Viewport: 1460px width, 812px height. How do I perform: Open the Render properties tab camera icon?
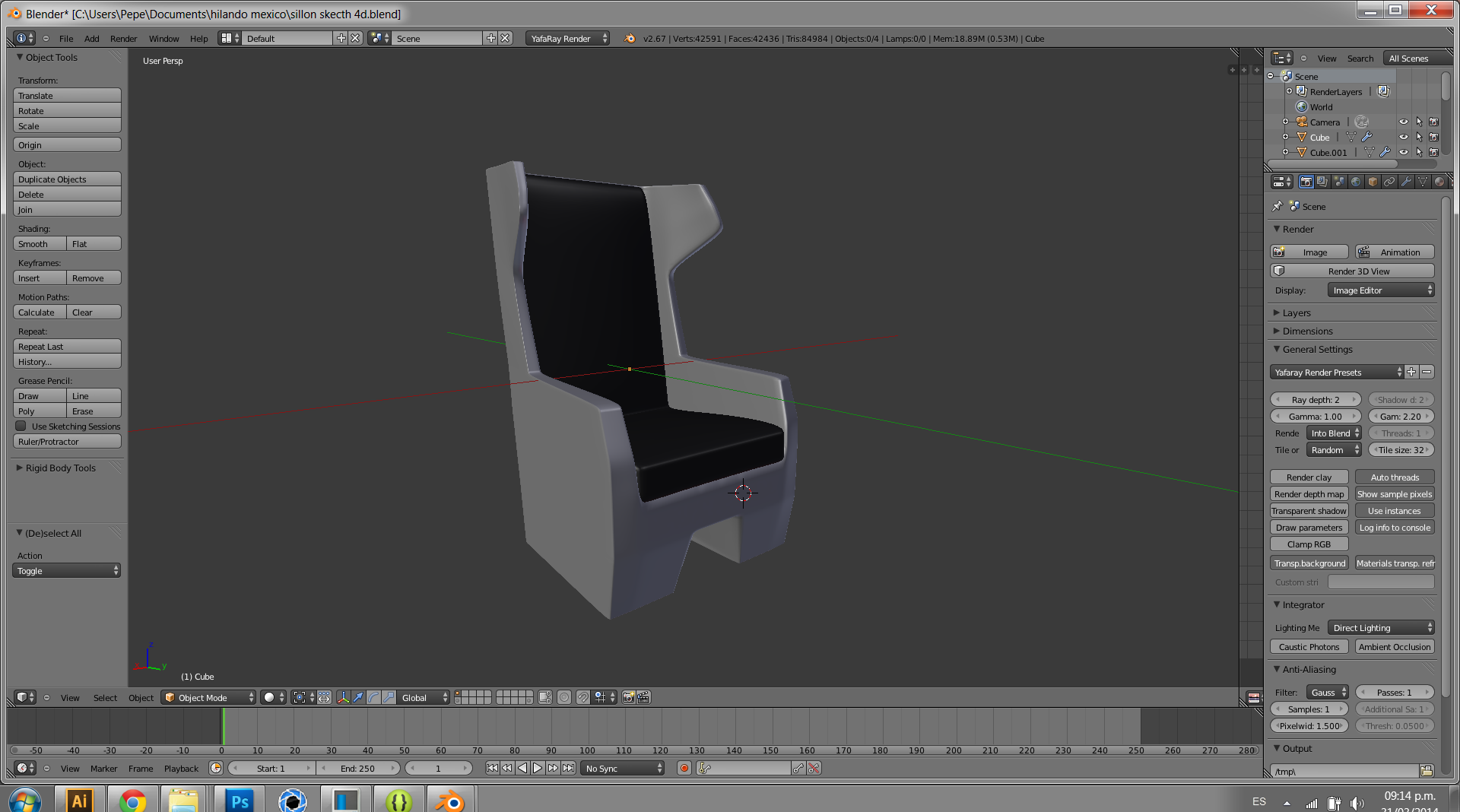tap(1306, 182)
